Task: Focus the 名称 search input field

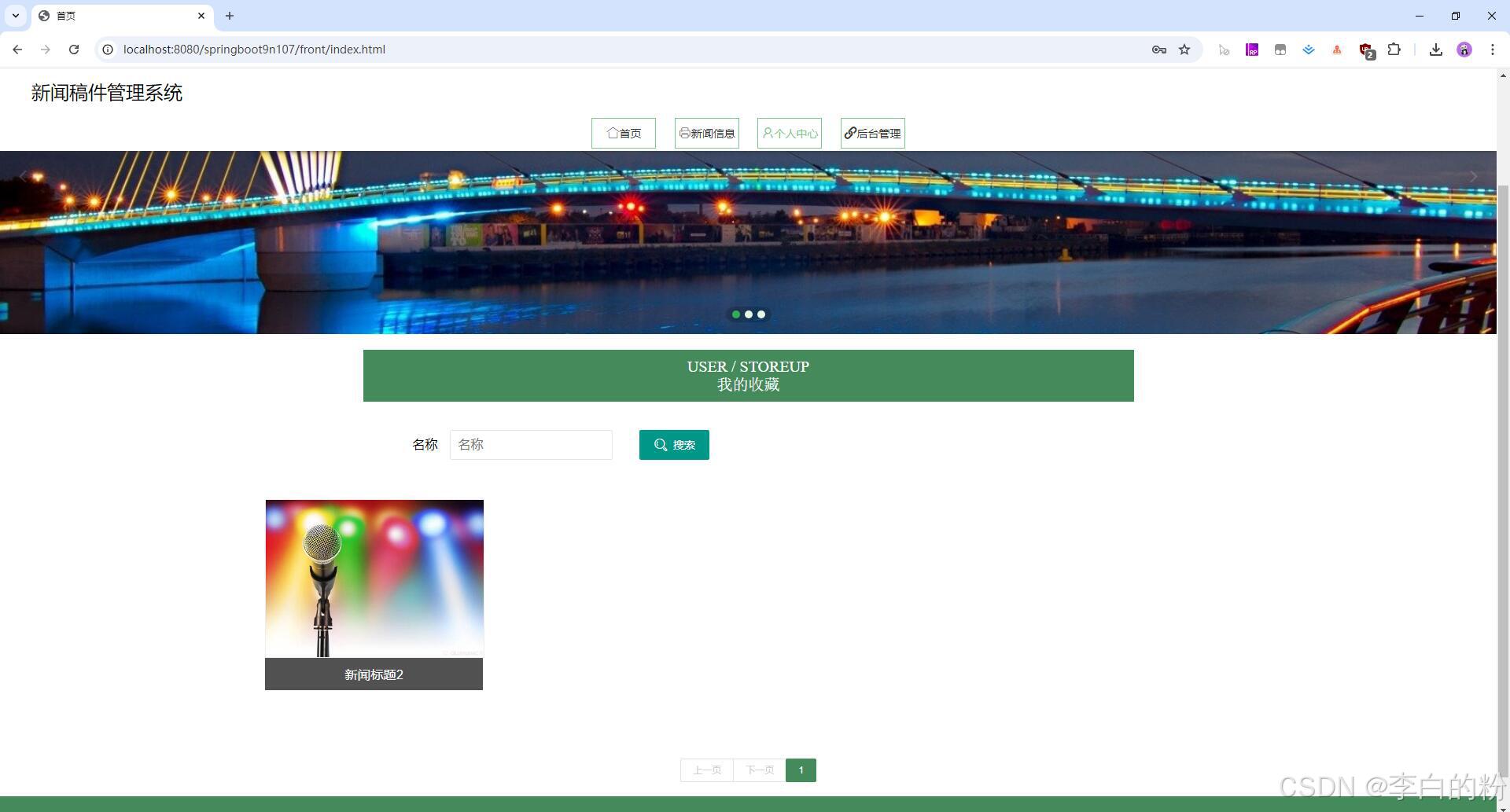Action: [x=531, y=445]
